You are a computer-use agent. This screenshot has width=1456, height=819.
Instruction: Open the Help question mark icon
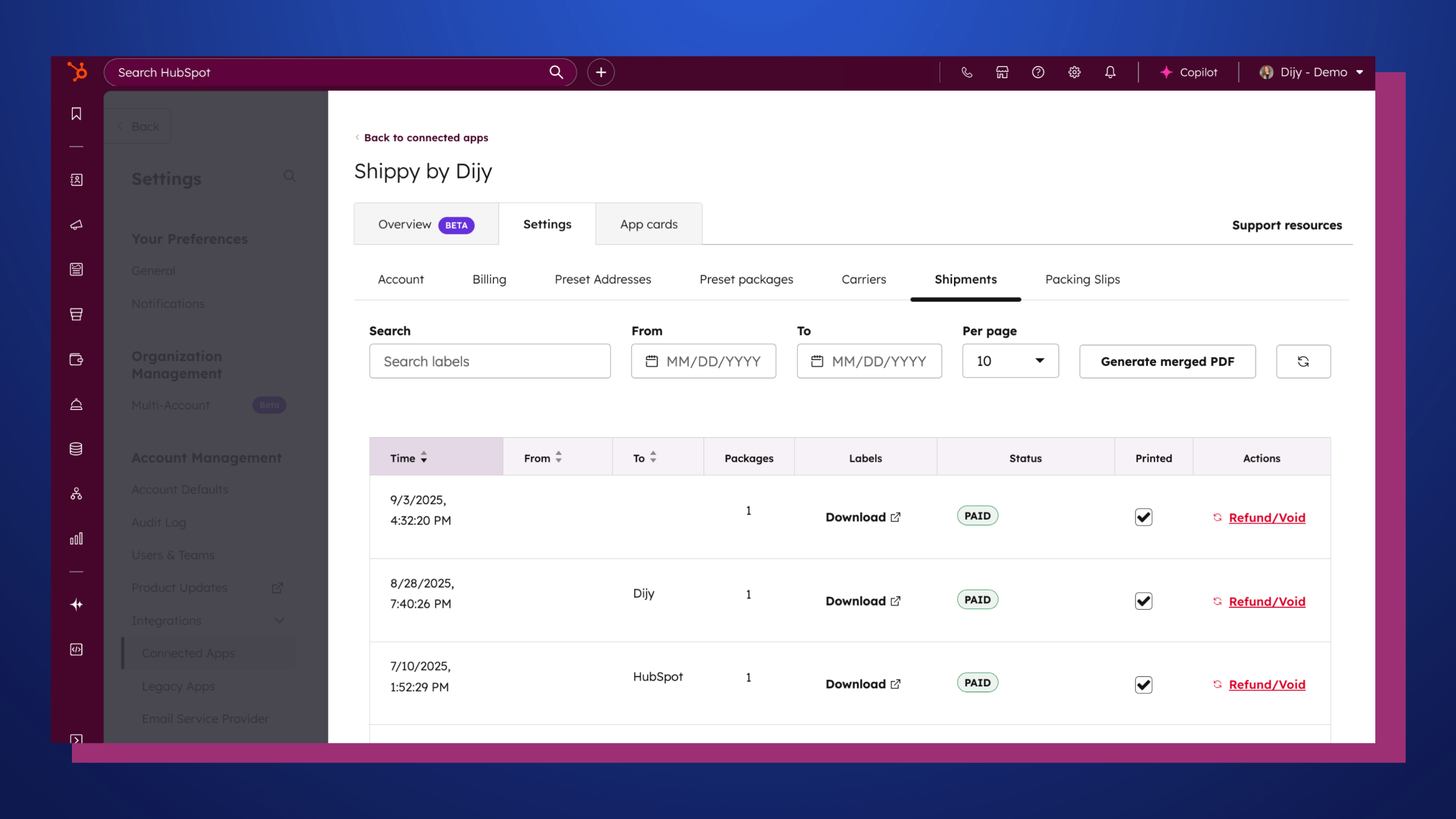coord(1038,72)
